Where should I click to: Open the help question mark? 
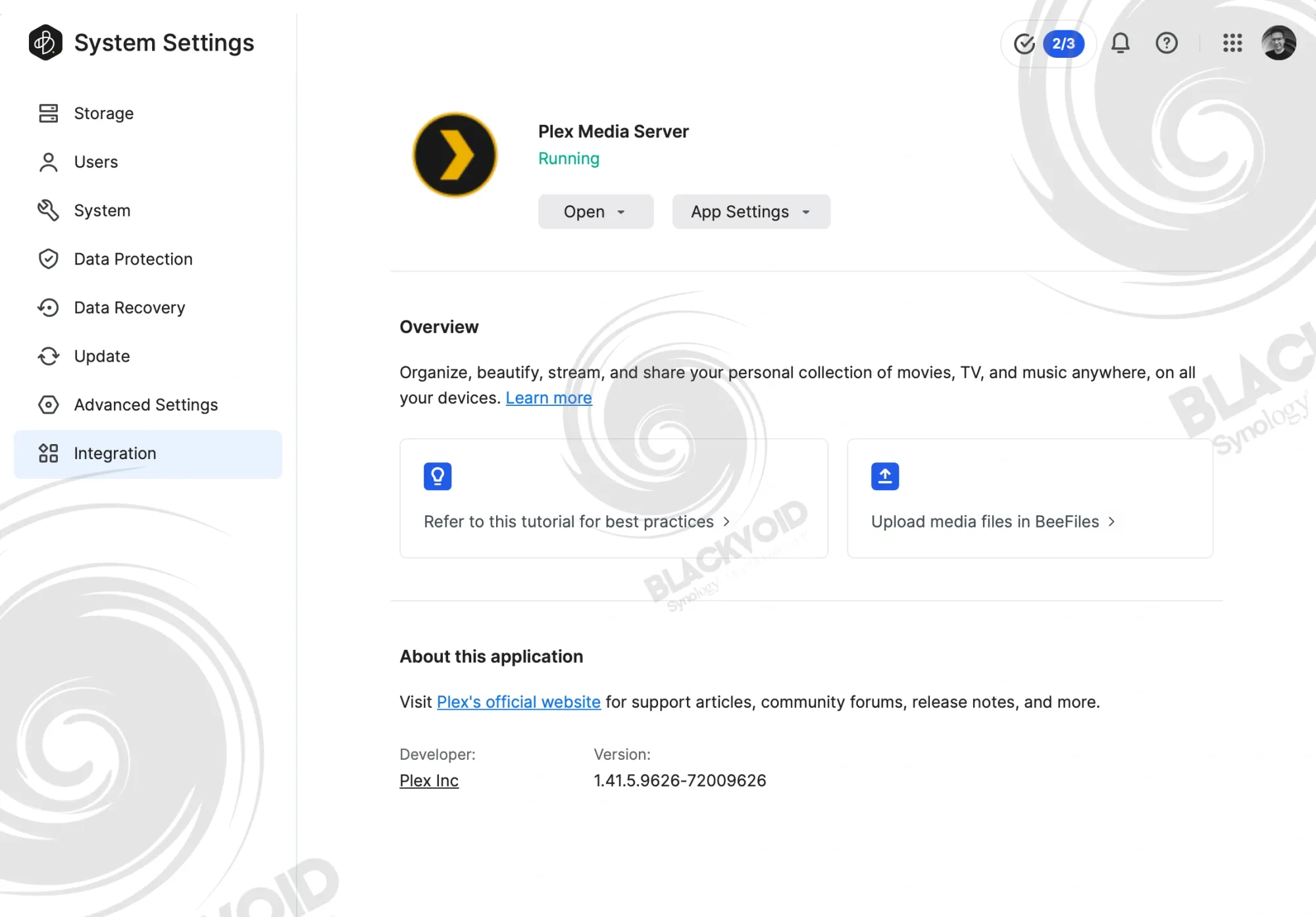point(1167,43)
